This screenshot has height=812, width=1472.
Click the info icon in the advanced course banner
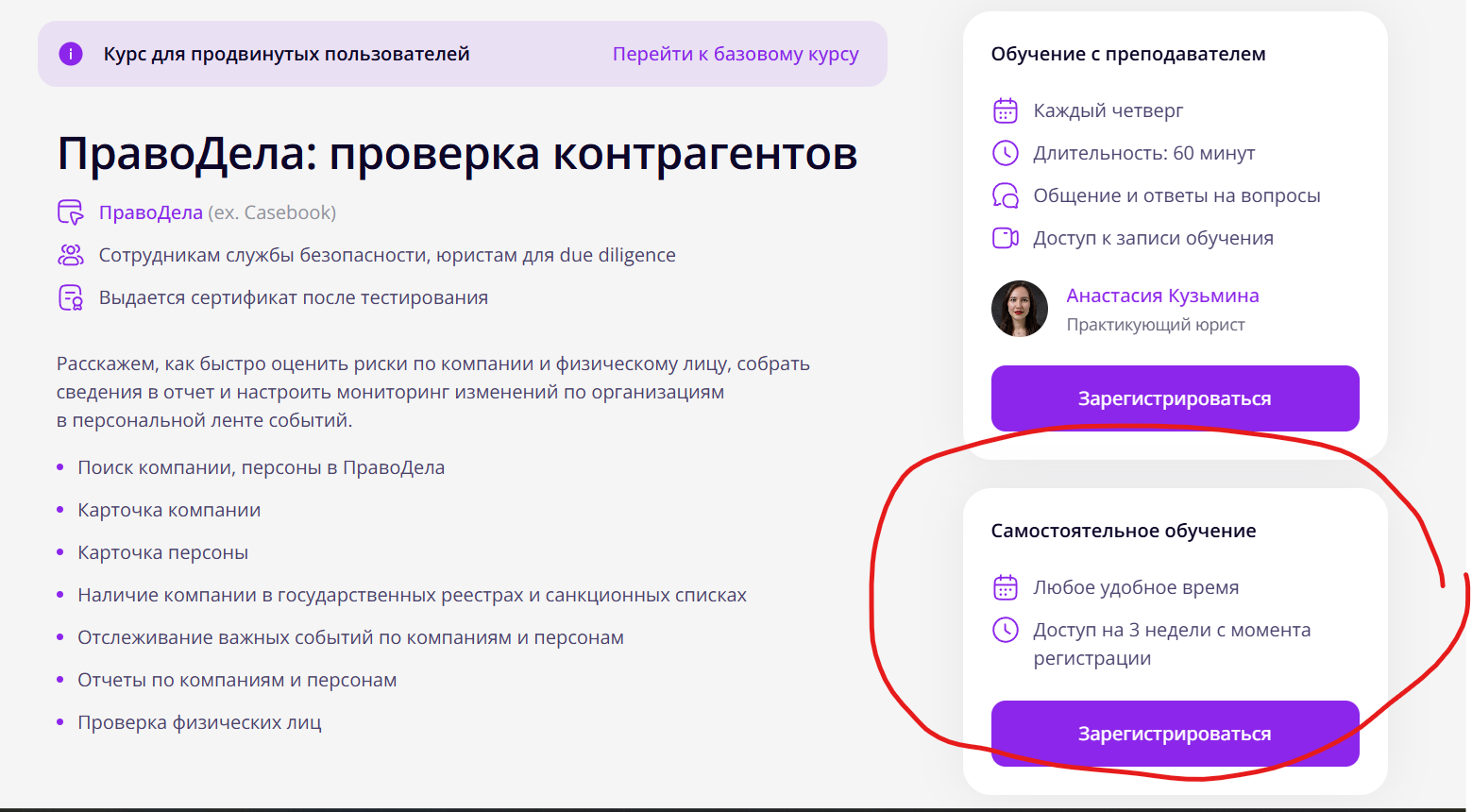click(x=71, y=54)
